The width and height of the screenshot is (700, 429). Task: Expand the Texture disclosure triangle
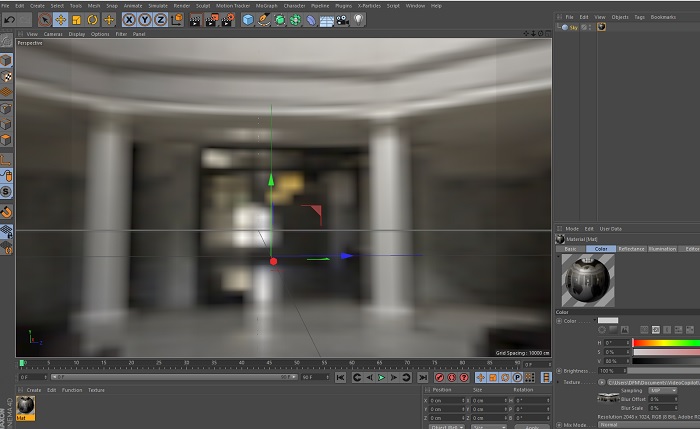(x=558, y=382)
